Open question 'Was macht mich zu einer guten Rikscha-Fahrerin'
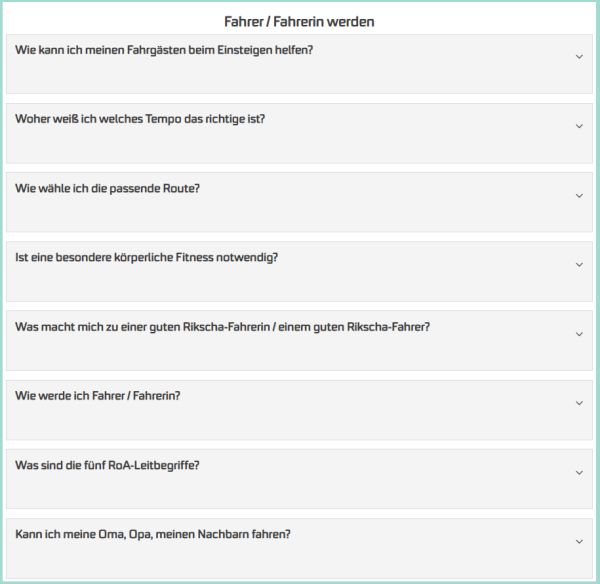The height and width of the screenshot is (584, 600). [223, 326]
